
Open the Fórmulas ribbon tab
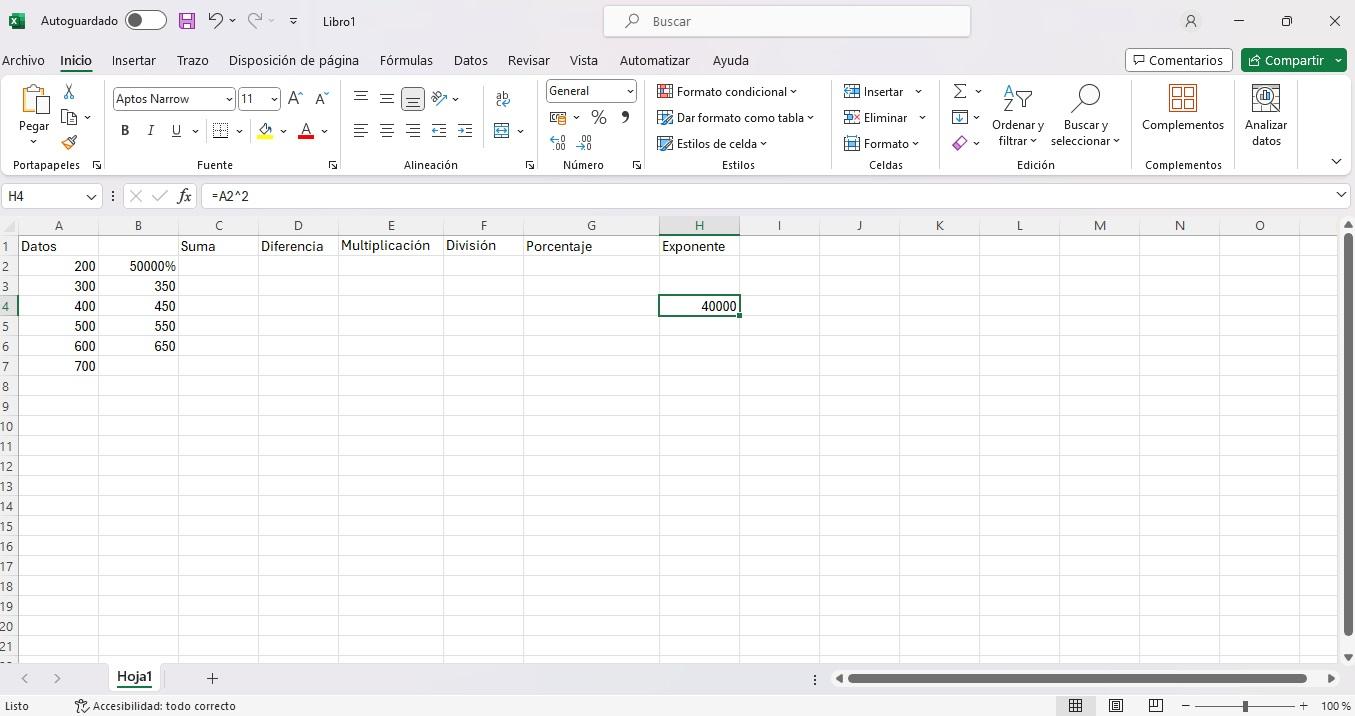tap(406, 60)
